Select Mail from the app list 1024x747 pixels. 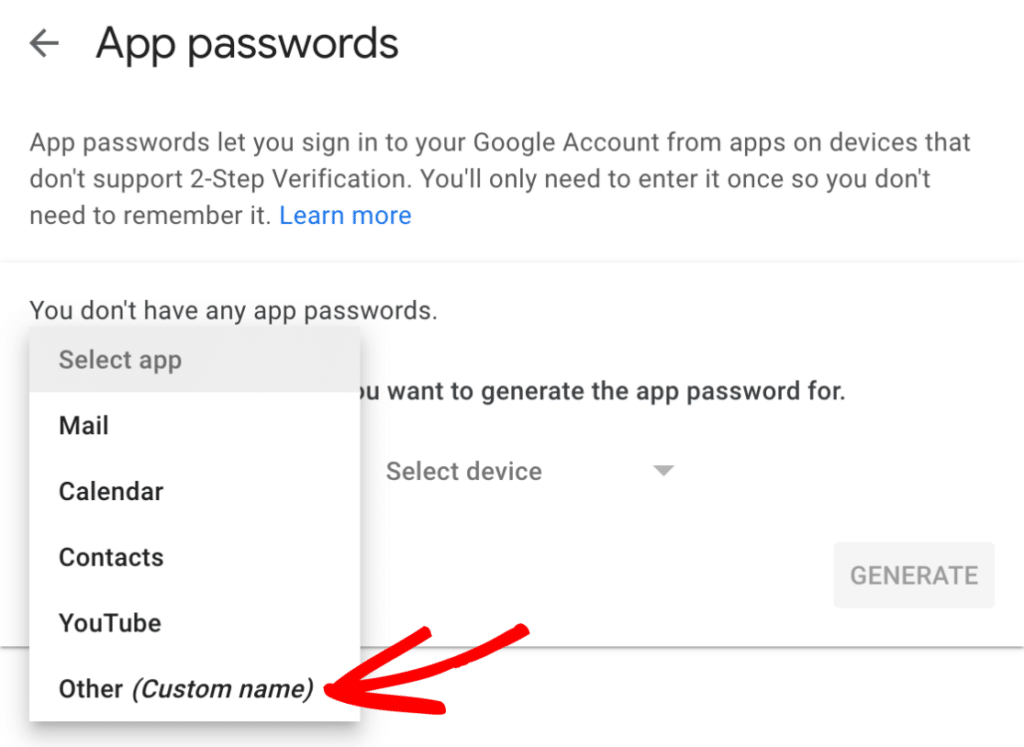[x=83, y=425]
